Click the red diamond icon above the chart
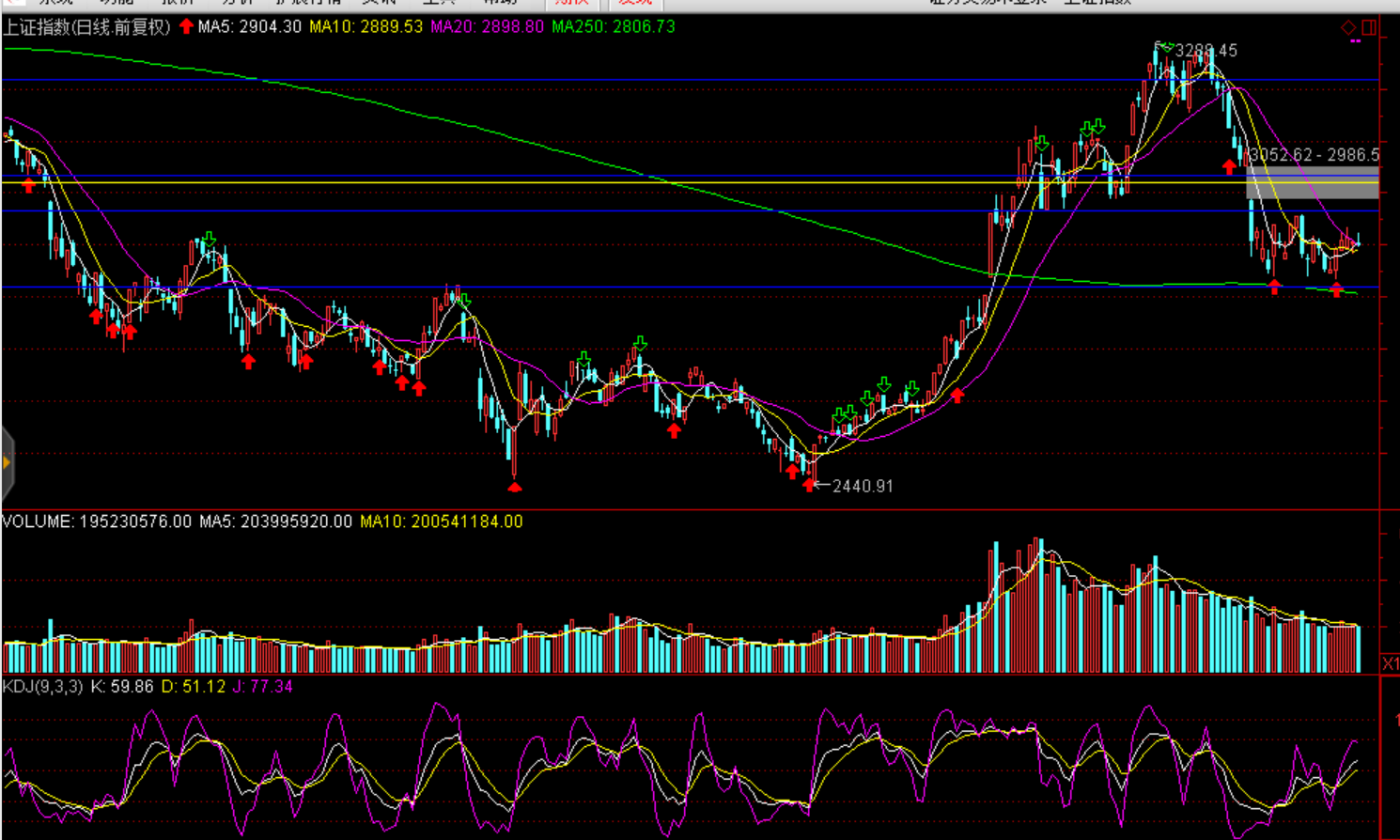 (x=1348, y=27)
